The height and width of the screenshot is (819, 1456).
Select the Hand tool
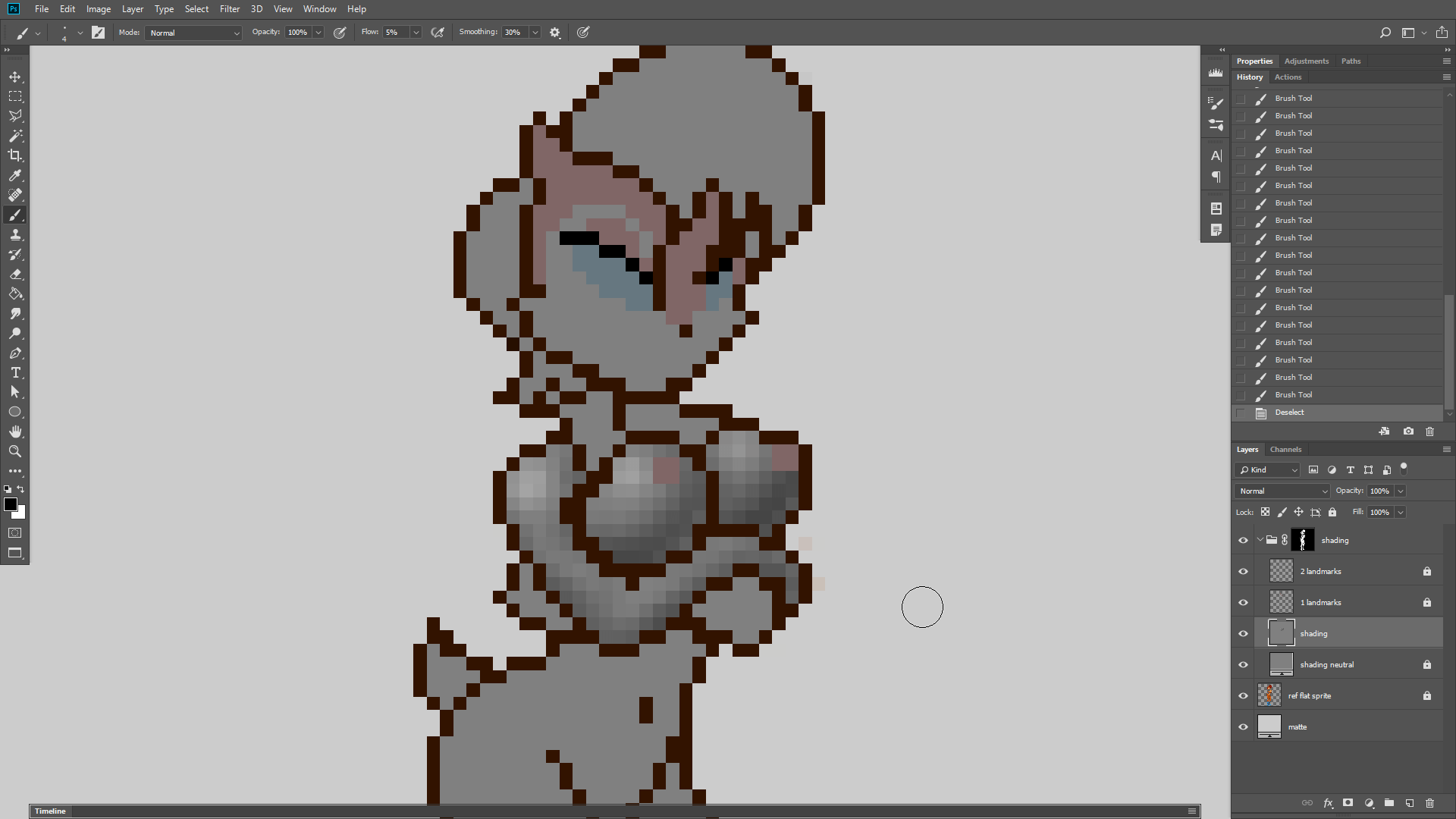point(15,431)
